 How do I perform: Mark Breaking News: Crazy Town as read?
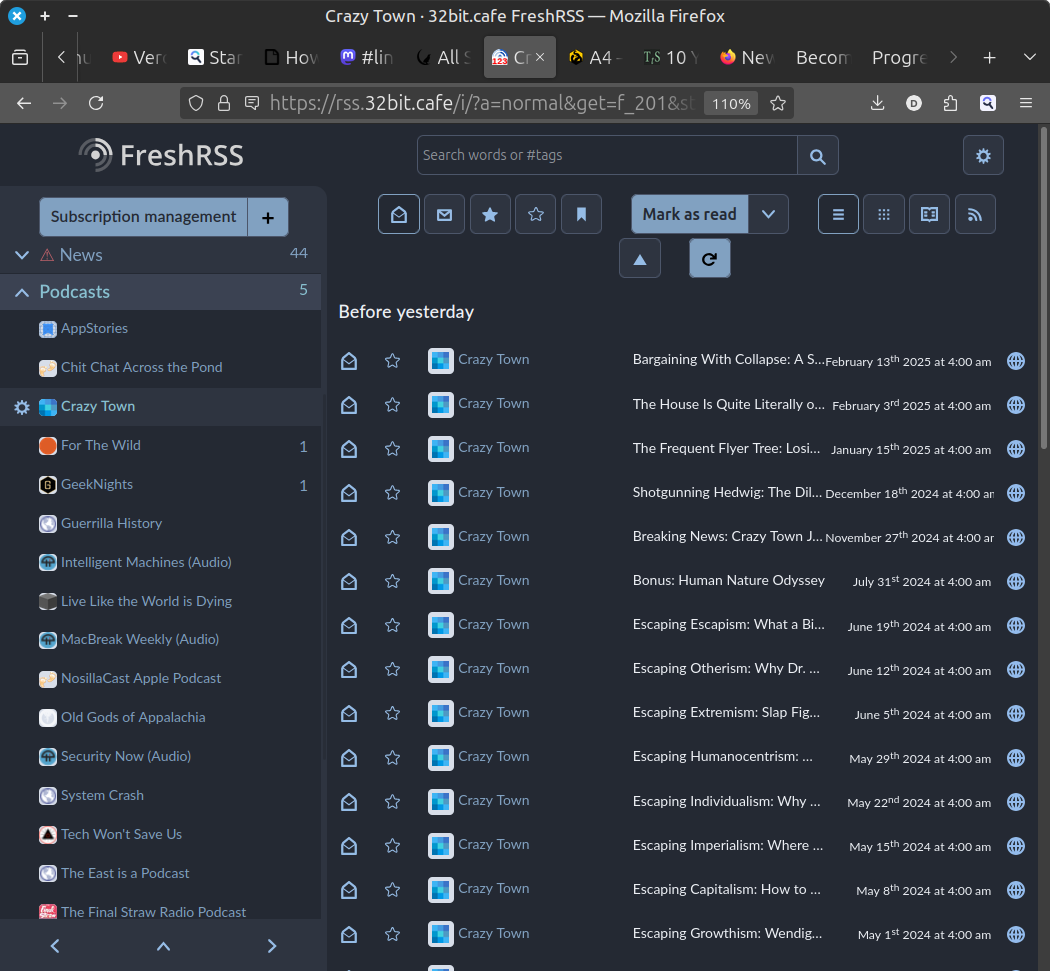tap(349, 537)
